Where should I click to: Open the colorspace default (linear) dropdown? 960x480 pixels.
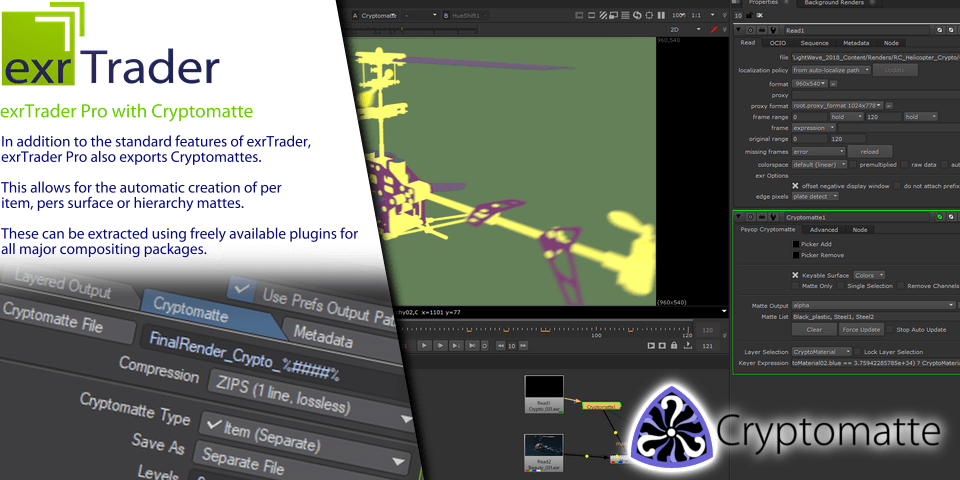pos(820,165)
